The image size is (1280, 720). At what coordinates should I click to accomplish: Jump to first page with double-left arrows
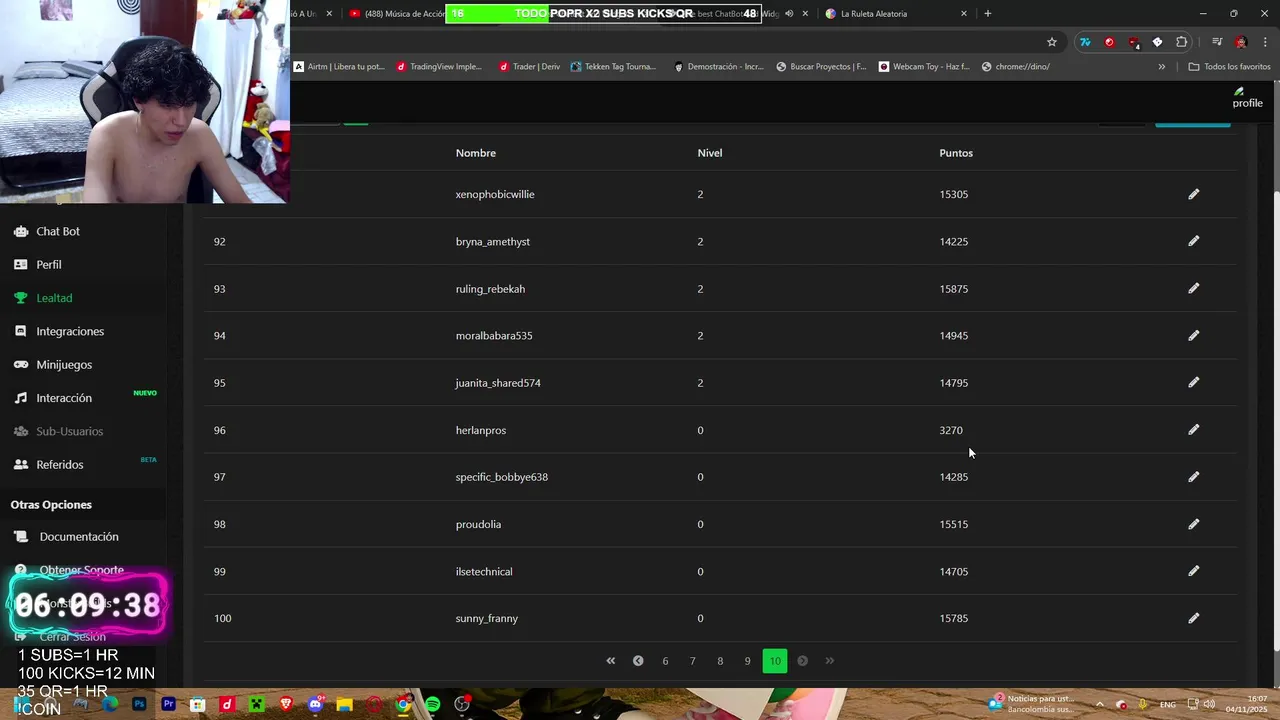pos(611,661)
